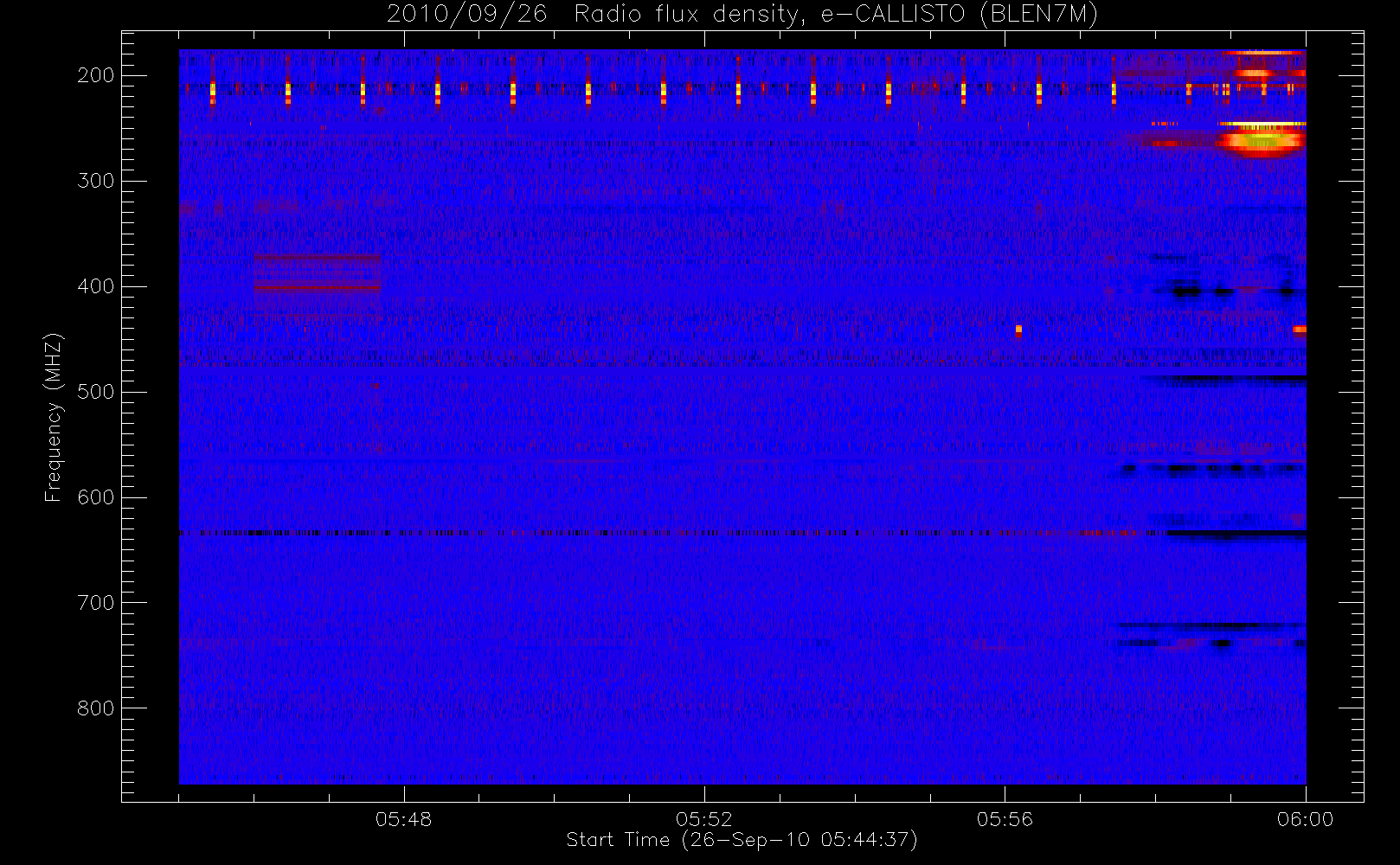Click the 500 frequency tick label

(96, 392)
